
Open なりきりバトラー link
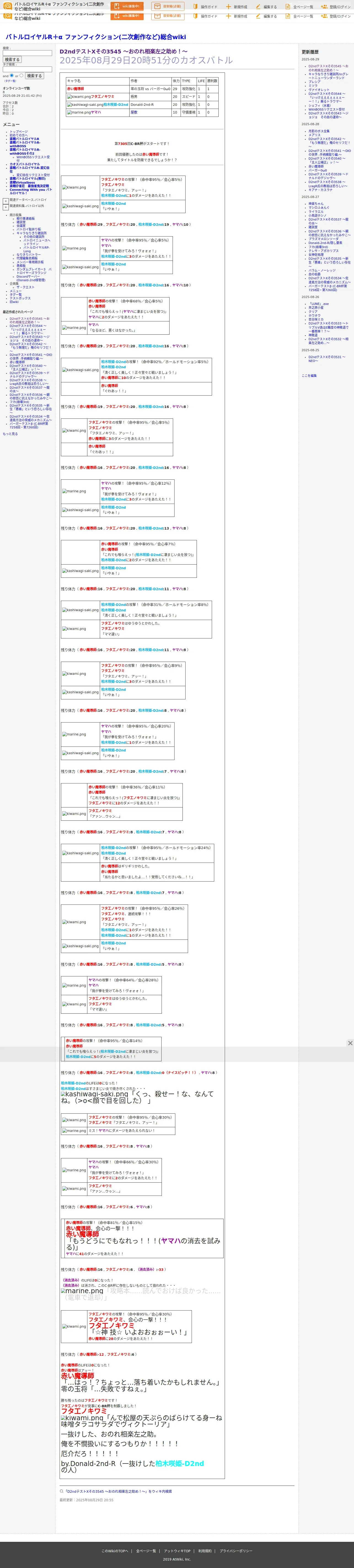tap(29, 254)
